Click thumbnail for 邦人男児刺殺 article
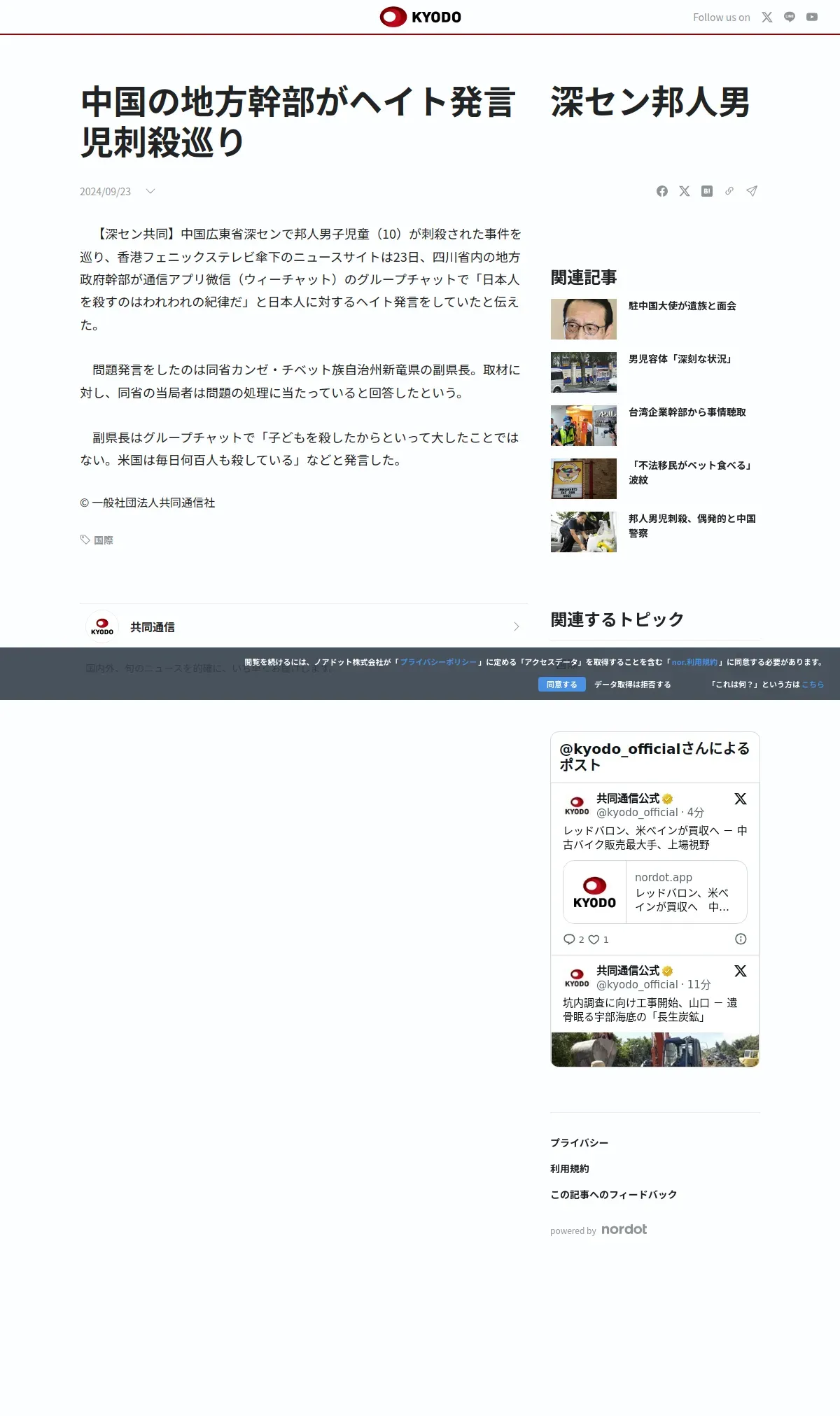 click(x=584, y=532)
